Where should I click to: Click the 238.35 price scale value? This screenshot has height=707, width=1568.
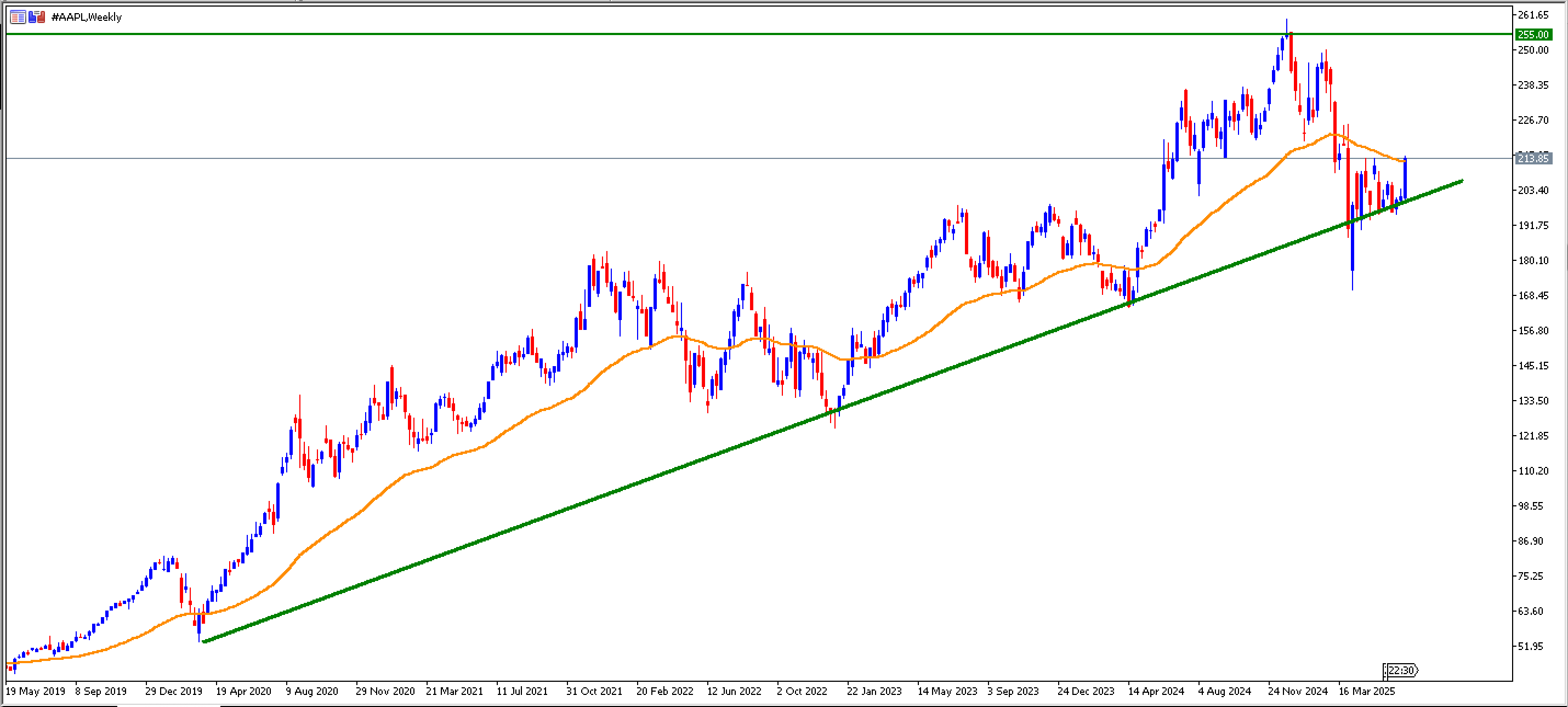point(1533,85)
